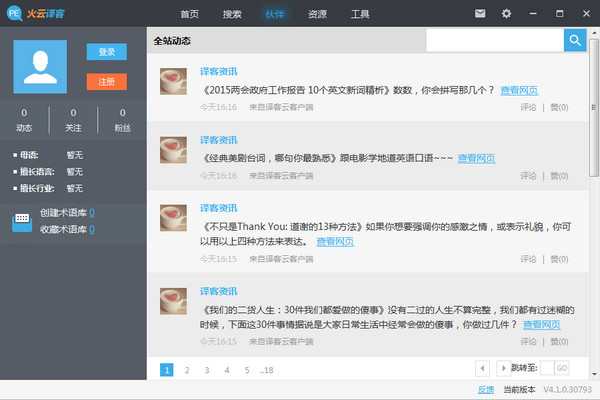Like the 二货人生 post via 赞(0)

tap(559, 341)
